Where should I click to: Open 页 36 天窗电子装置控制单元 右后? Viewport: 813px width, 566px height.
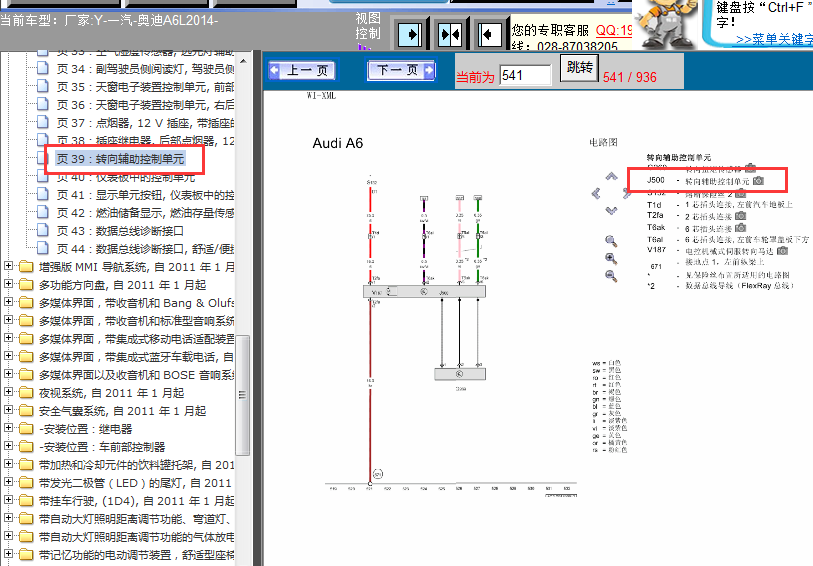pyautogui.click(x=145, y=105)
